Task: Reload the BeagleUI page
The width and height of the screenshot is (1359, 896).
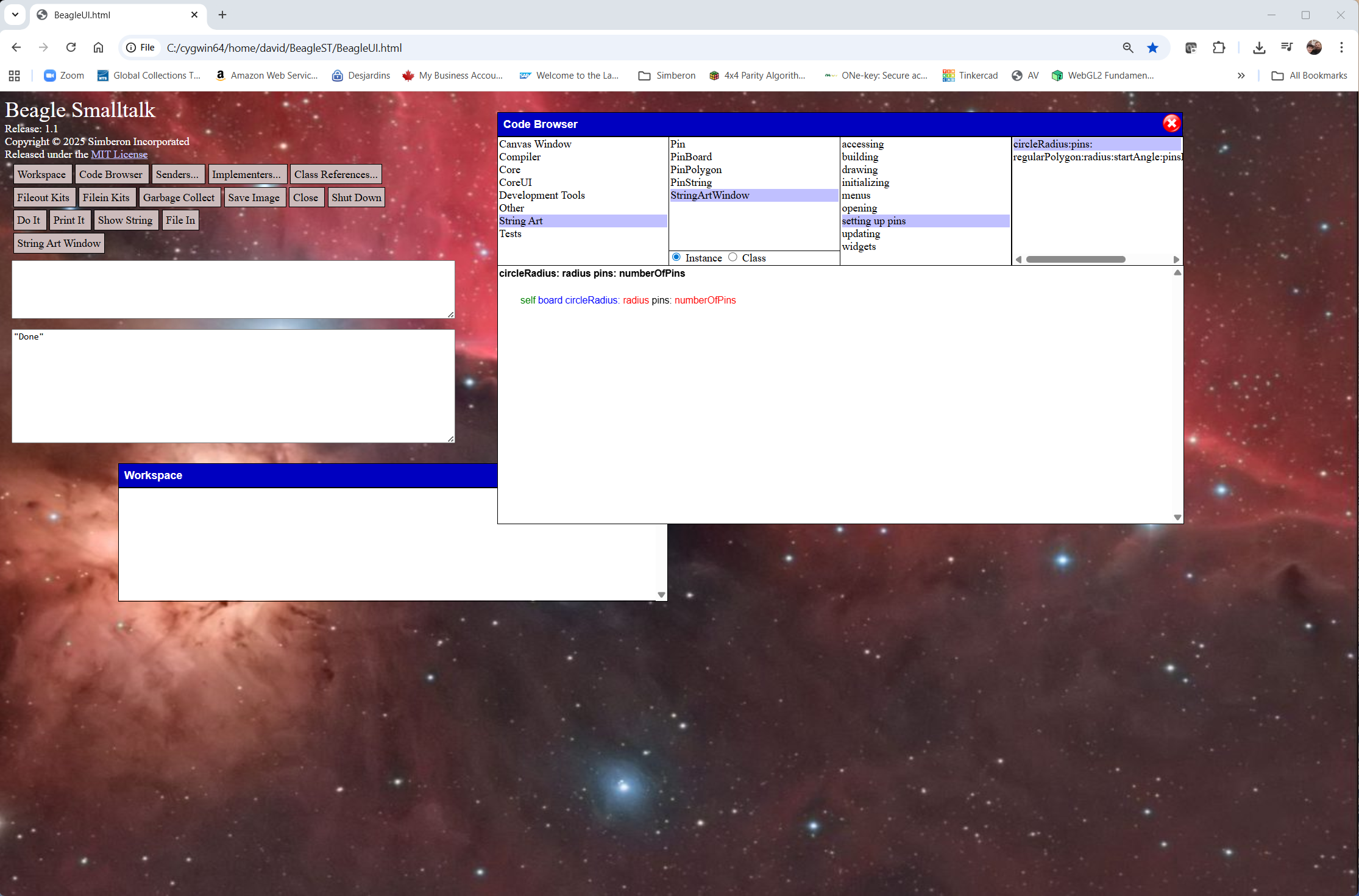Action: click(x=71, y=48)
